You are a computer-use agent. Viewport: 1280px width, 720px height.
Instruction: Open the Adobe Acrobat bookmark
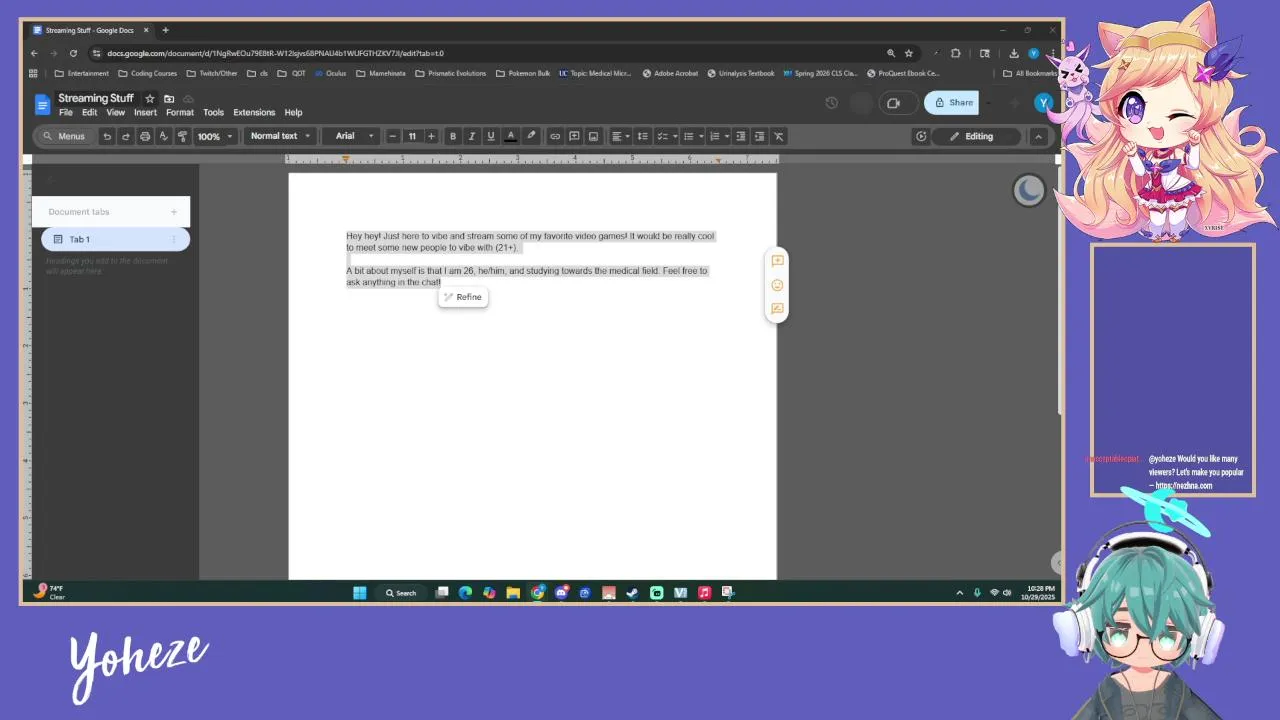pos(670,73)
